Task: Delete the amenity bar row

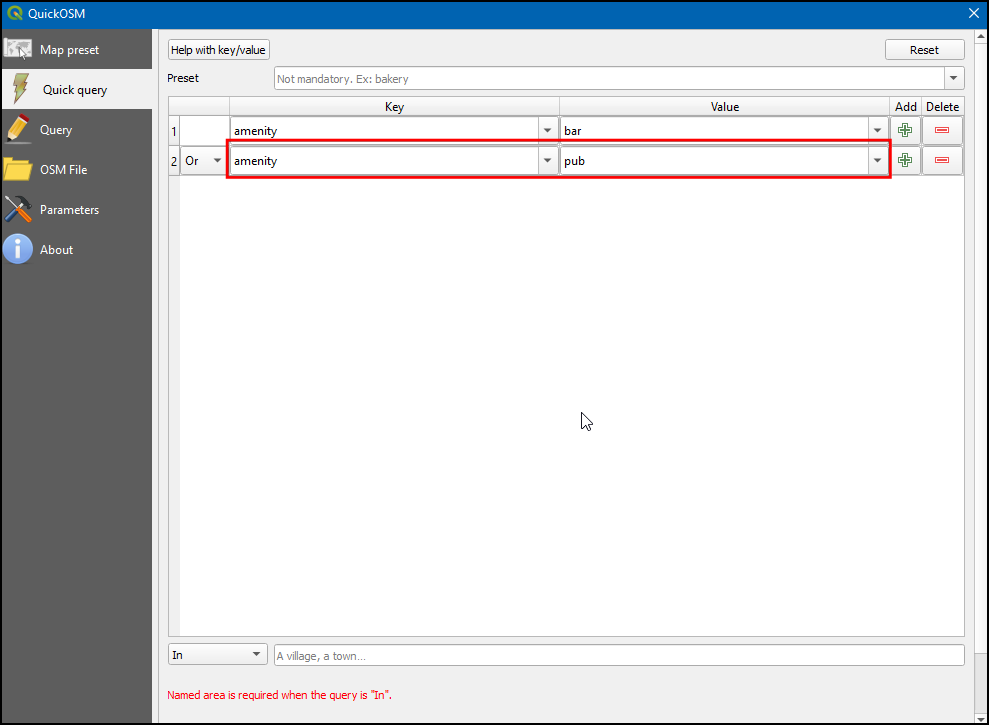Action: (942, 130)
